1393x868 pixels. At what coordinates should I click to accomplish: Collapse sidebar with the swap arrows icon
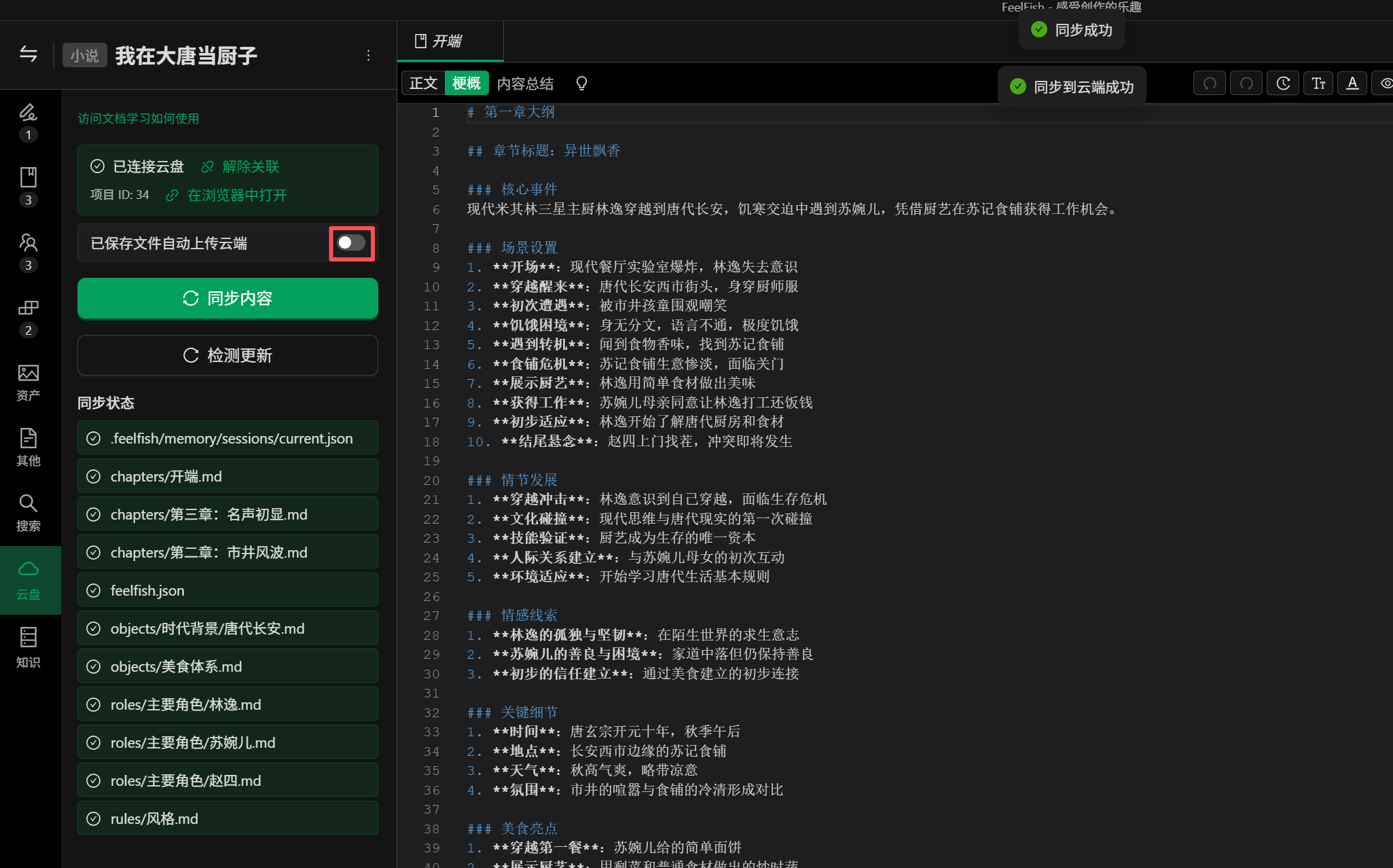(29, 54)
